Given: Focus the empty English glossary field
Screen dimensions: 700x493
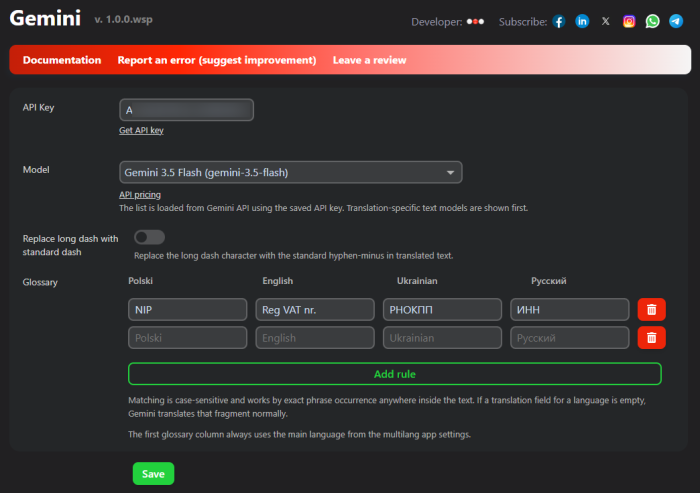Looking at the screenshot, I should [x=315, y=338].
